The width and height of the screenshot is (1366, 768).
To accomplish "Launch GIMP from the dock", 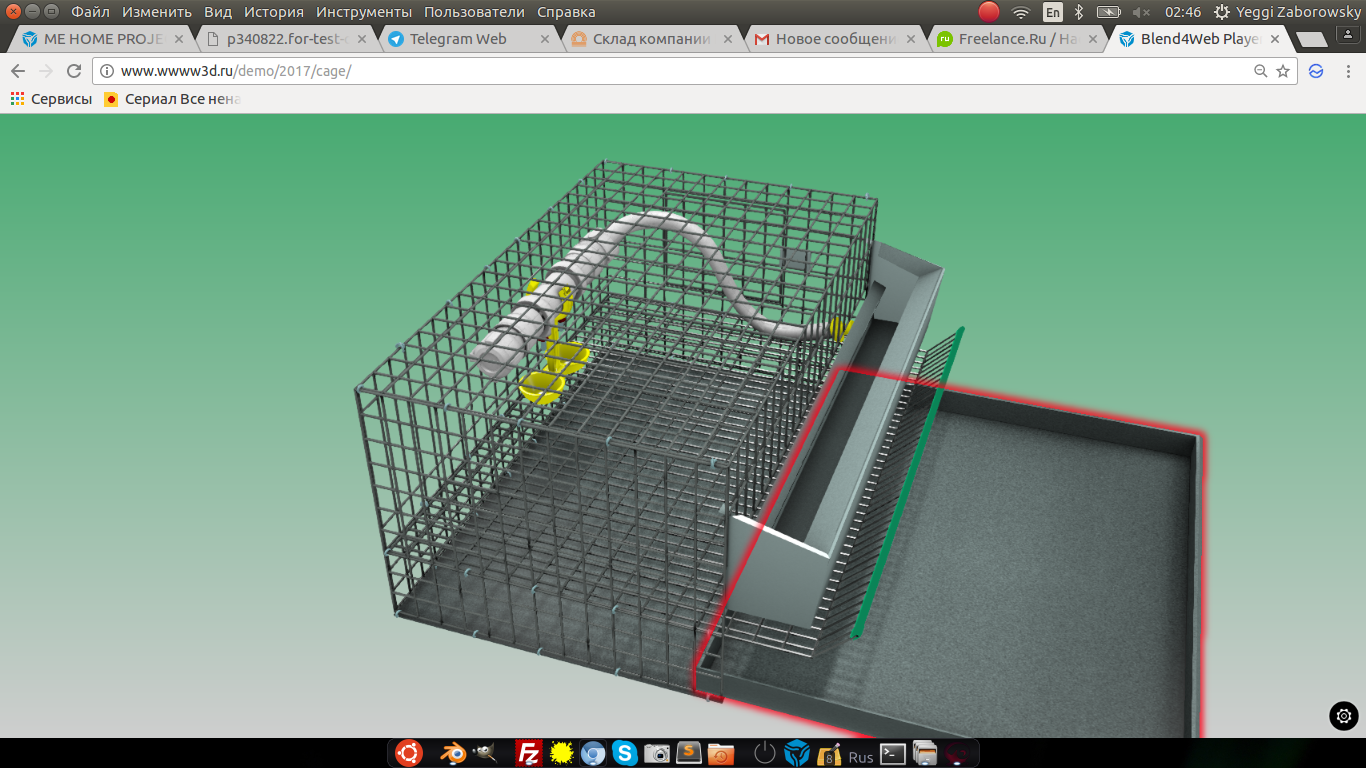I will (x=486, y=753).
